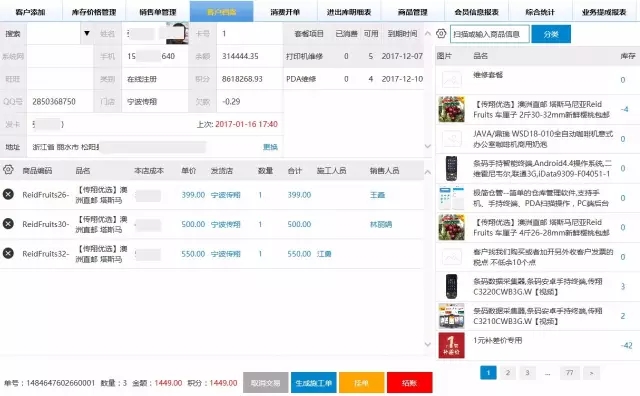Click the orange 挂单 button

pyautogui.click(x=362, y=383)
